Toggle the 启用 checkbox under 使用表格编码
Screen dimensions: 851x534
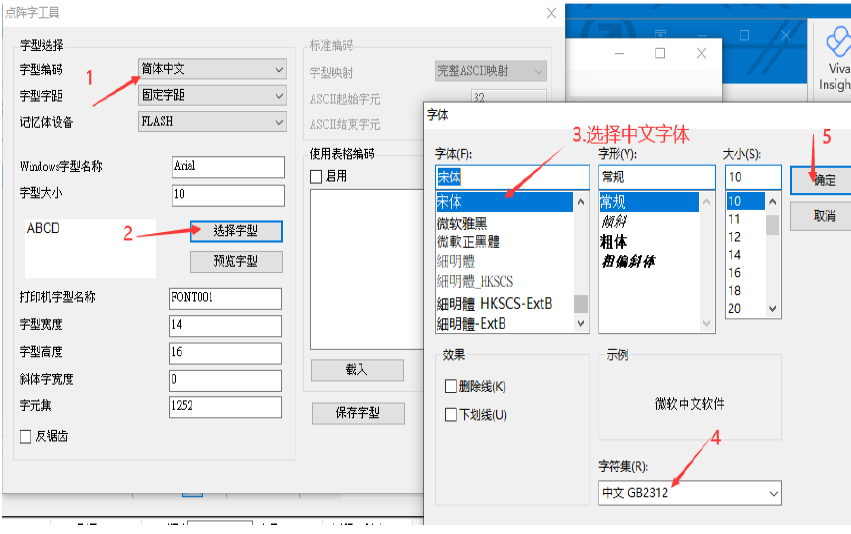point(317,176)
